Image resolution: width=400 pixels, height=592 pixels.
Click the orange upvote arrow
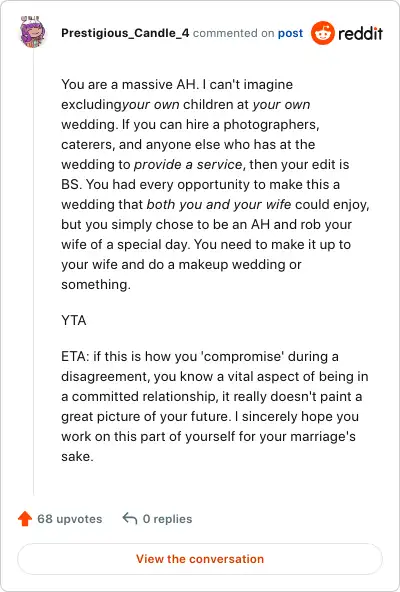click(25, 518)
